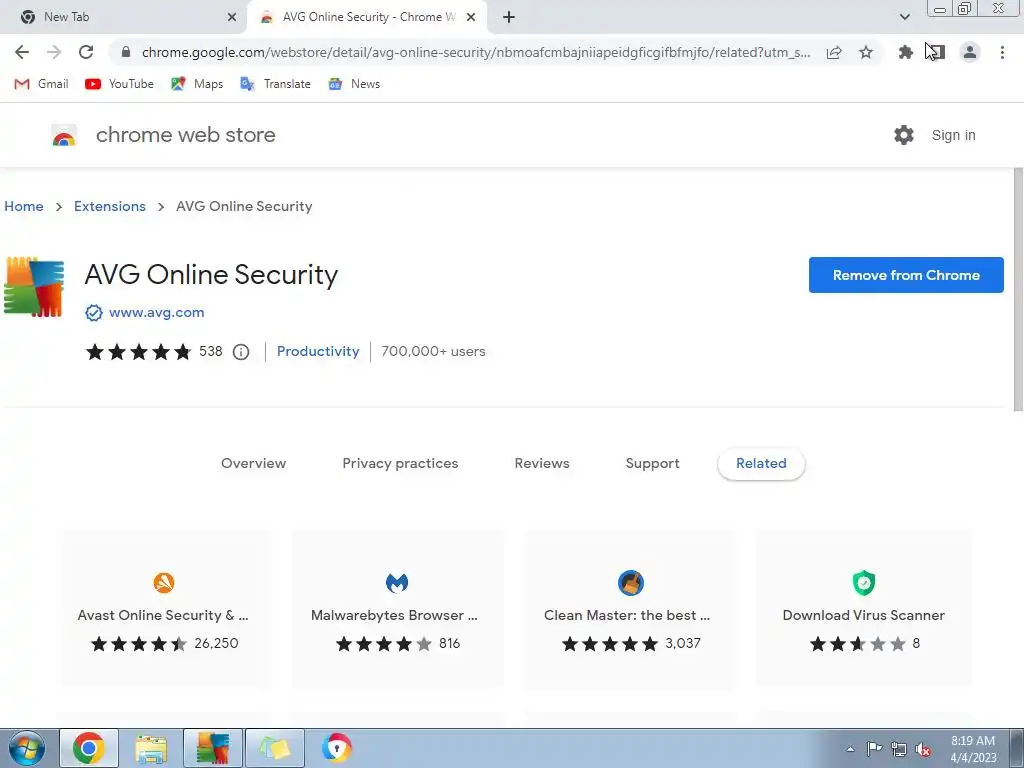Open a new browser tab
This screenshot has width=1024, height=768.
(509, 17)
